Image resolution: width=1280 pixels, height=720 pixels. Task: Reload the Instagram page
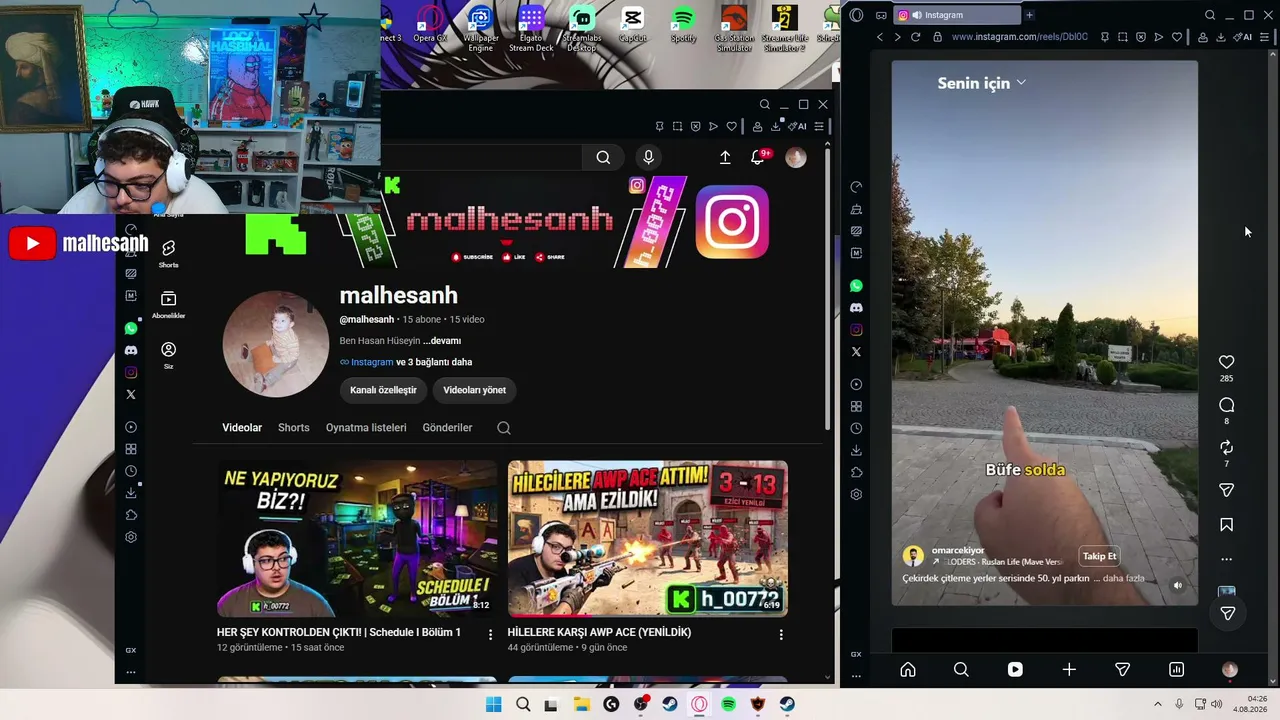pyautogui.click(x=915, y=37)
